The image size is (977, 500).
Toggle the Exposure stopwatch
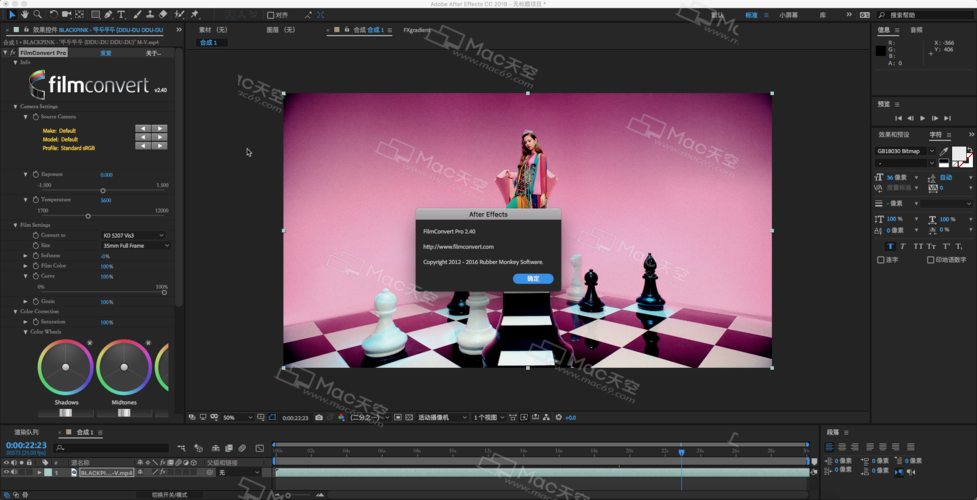36,175
